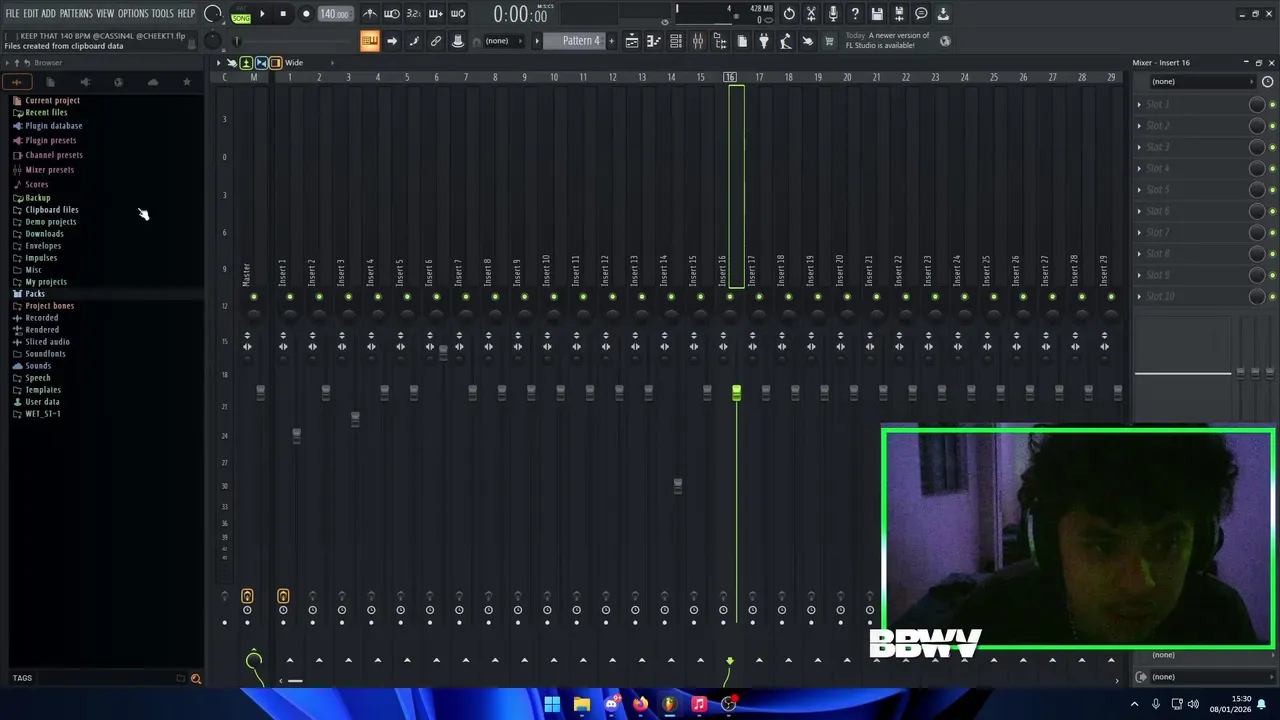Viewport: 1280px width, 720px height.
Task: Toggle effect Slot 5 enable LED
Action: tap(1272, 190)
